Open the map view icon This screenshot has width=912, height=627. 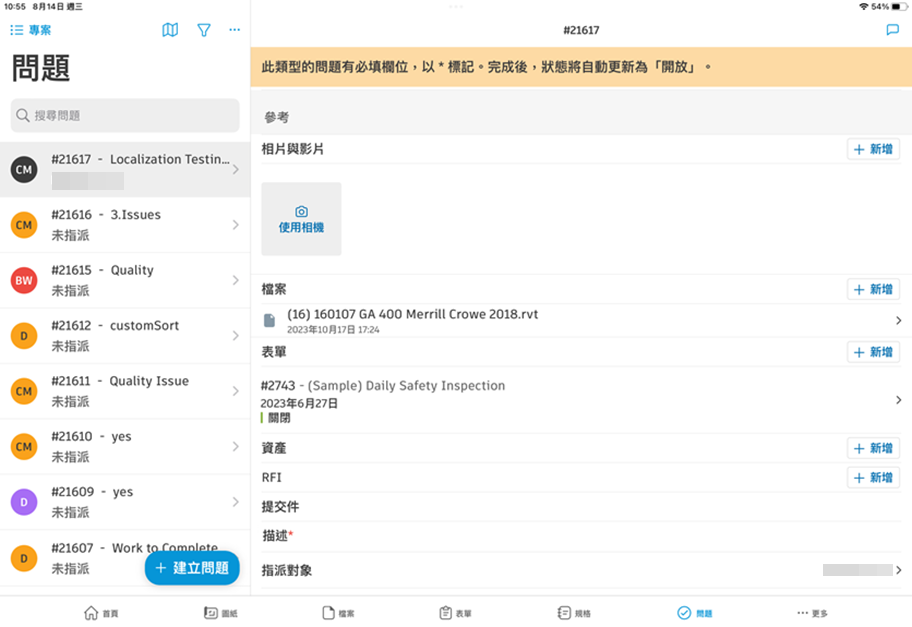(x=170, y=30)
